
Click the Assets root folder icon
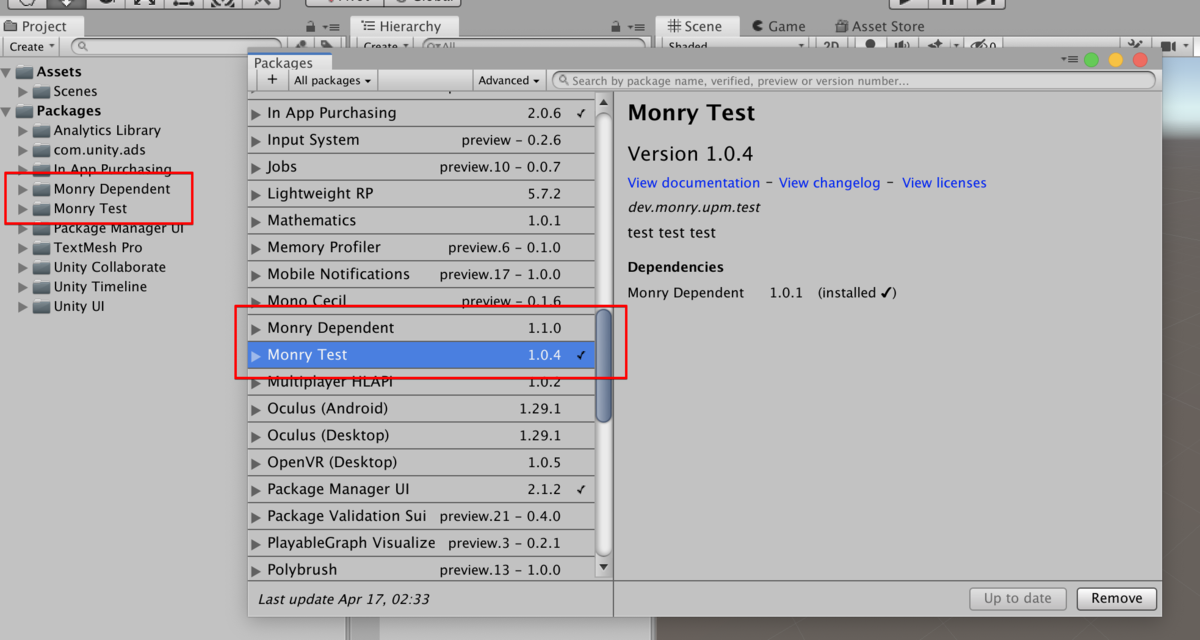coord(25,72)
